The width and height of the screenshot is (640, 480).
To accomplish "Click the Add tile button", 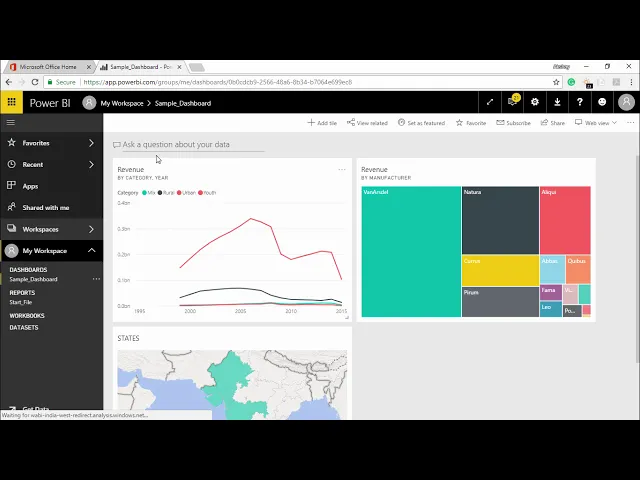I will coord(322,123).
